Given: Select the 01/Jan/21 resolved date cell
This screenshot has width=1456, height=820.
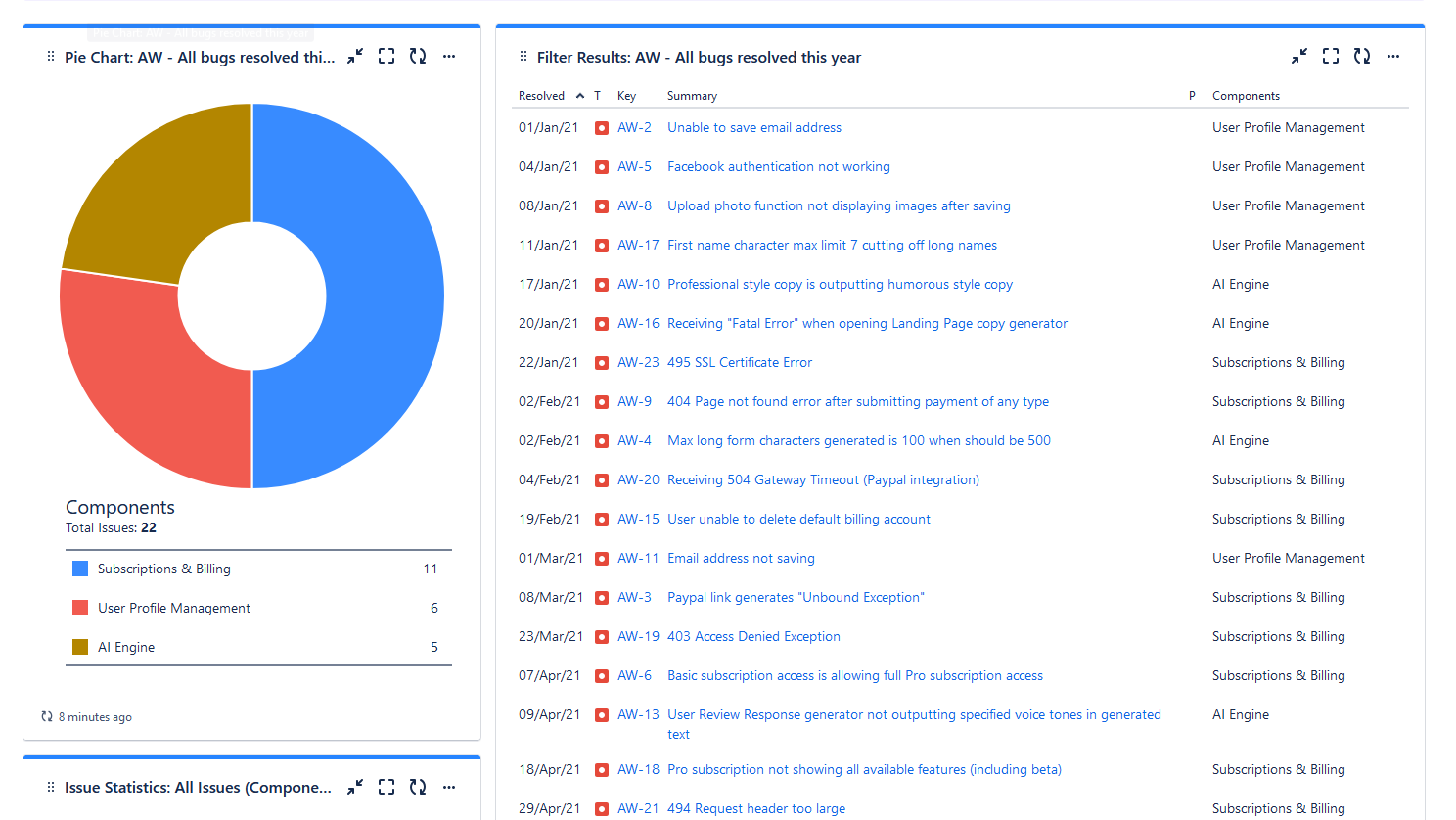Looking at the screenshot, I should tap(549, 127).
